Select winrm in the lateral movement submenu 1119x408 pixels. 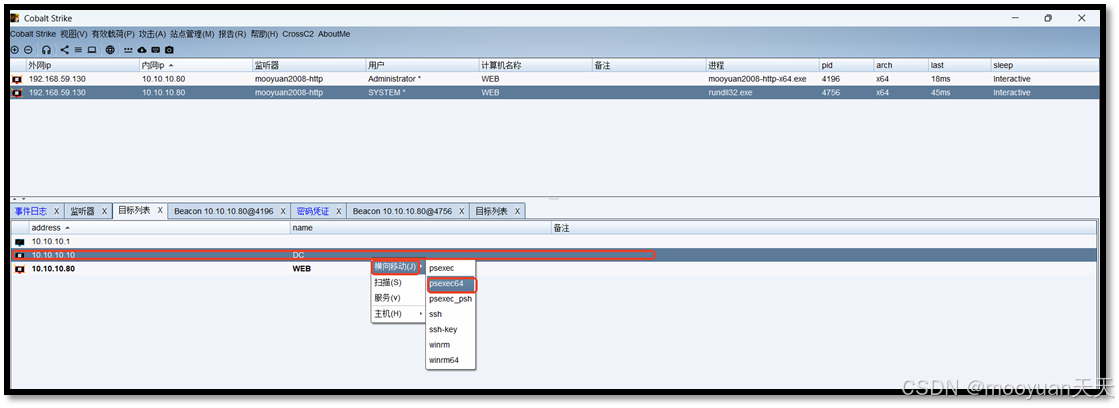pos(451,345)
